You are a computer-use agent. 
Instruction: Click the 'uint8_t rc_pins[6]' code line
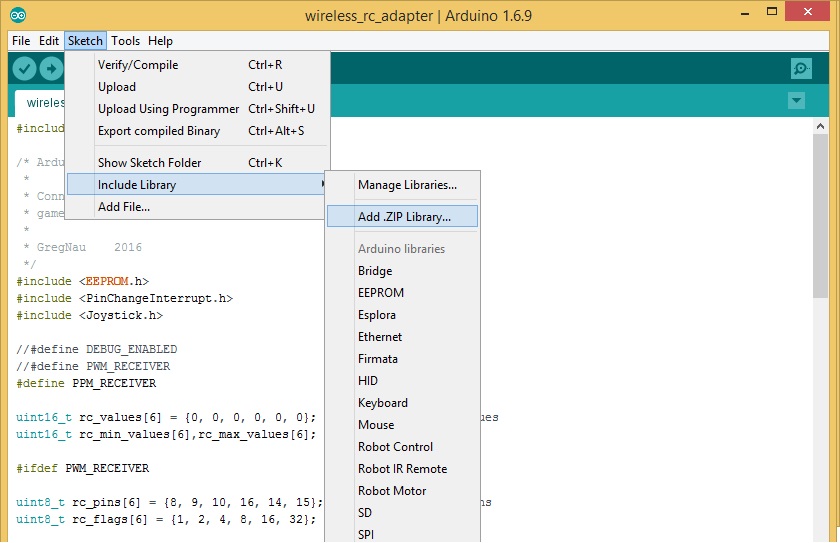pos(169,502)
